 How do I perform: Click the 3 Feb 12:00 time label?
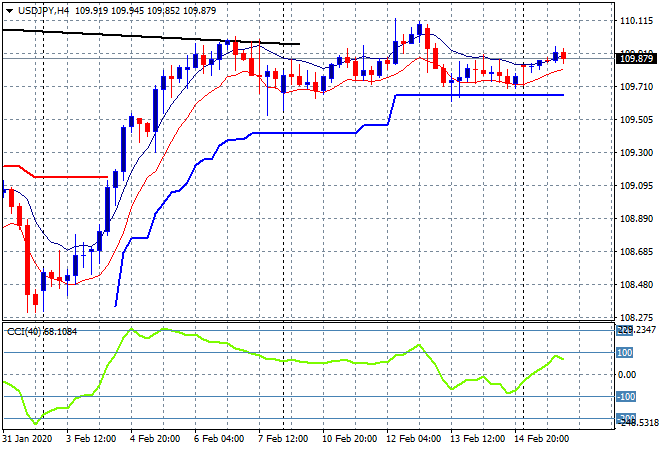pyautogui.click(x=91, y=439)
